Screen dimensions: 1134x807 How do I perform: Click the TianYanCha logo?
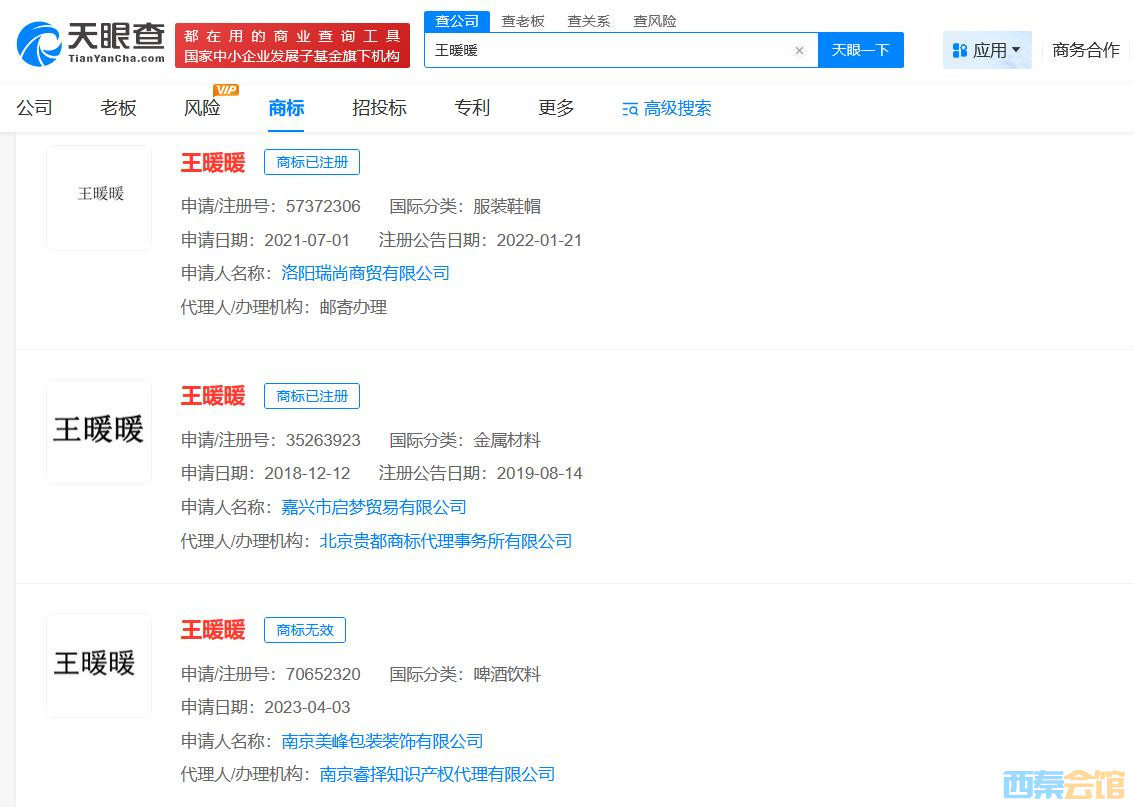pyautogui.click(x=90, y=43)
